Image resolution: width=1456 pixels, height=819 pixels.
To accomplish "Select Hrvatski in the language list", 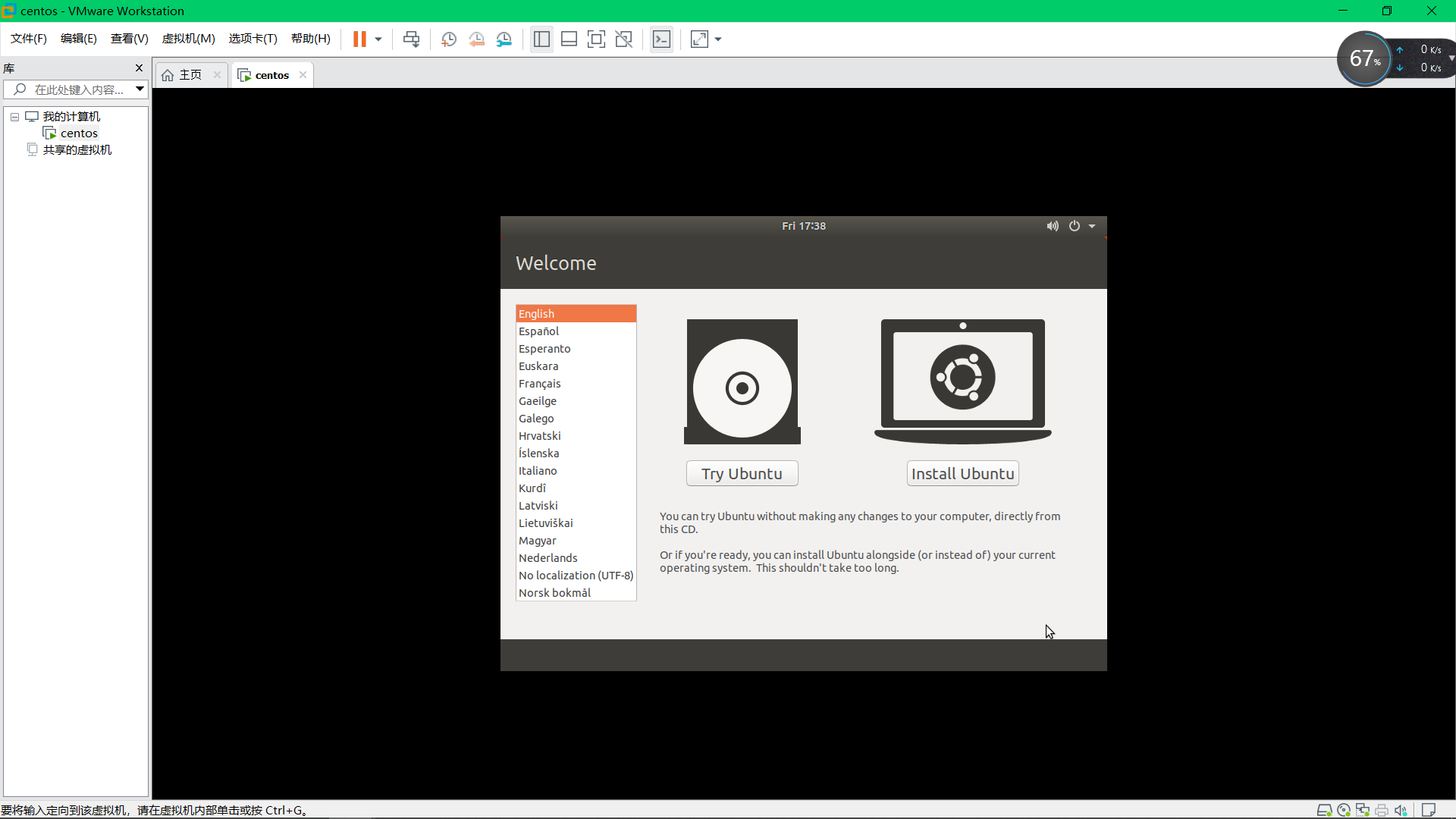I will tap(576, 436).
